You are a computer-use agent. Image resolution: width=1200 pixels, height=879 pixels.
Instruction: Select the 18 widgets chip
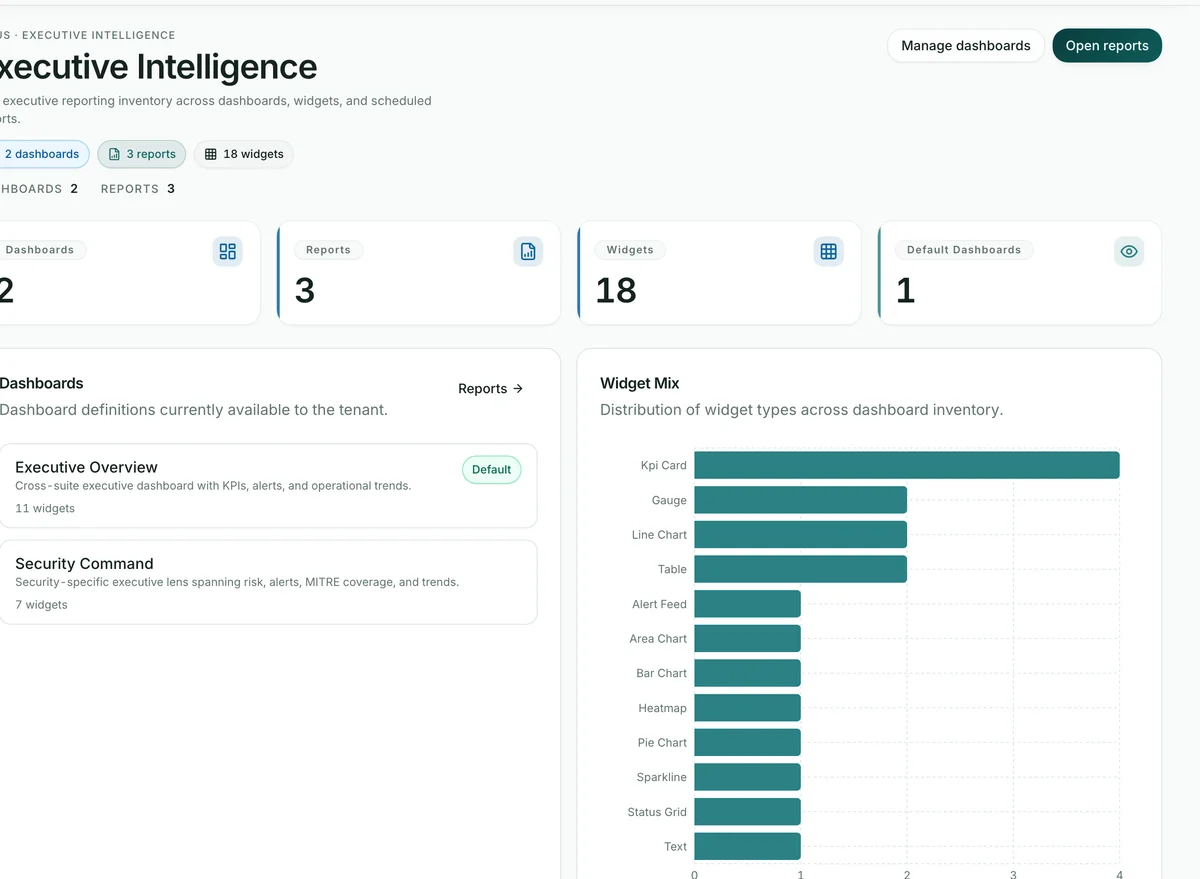244,154
